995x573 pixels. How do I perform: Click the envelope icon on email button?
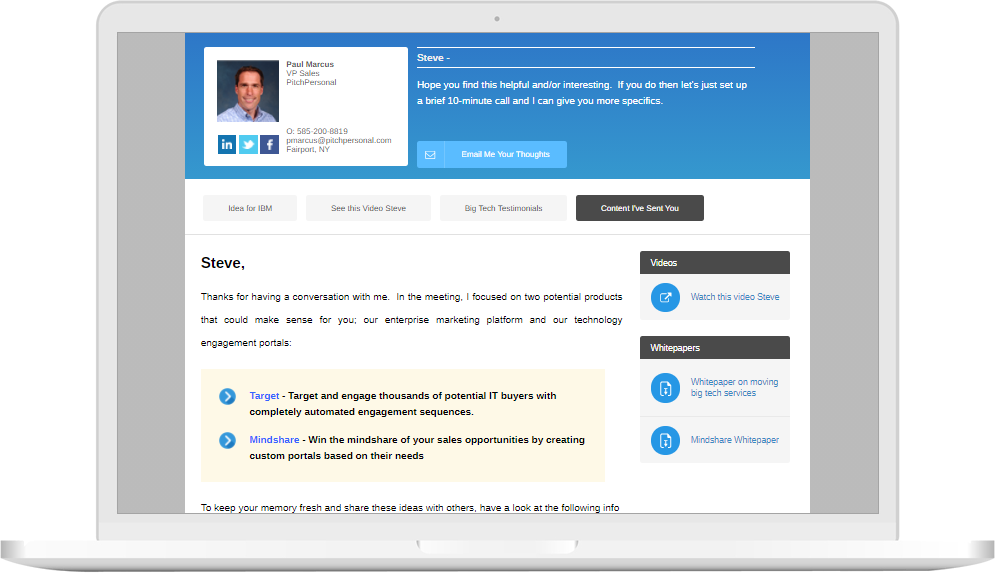pos(430,155)
